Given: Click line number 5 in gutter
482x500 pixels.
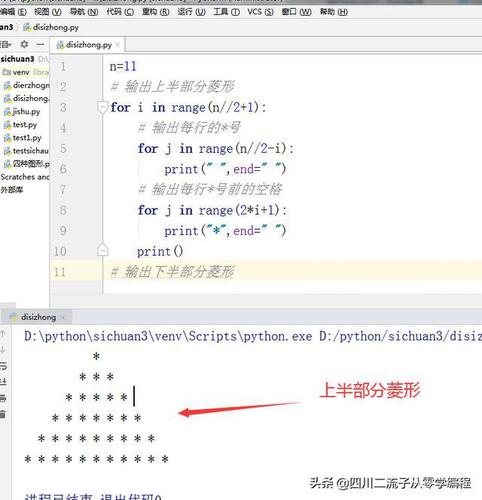Looking at the screenshot, I should click(63, 148).
